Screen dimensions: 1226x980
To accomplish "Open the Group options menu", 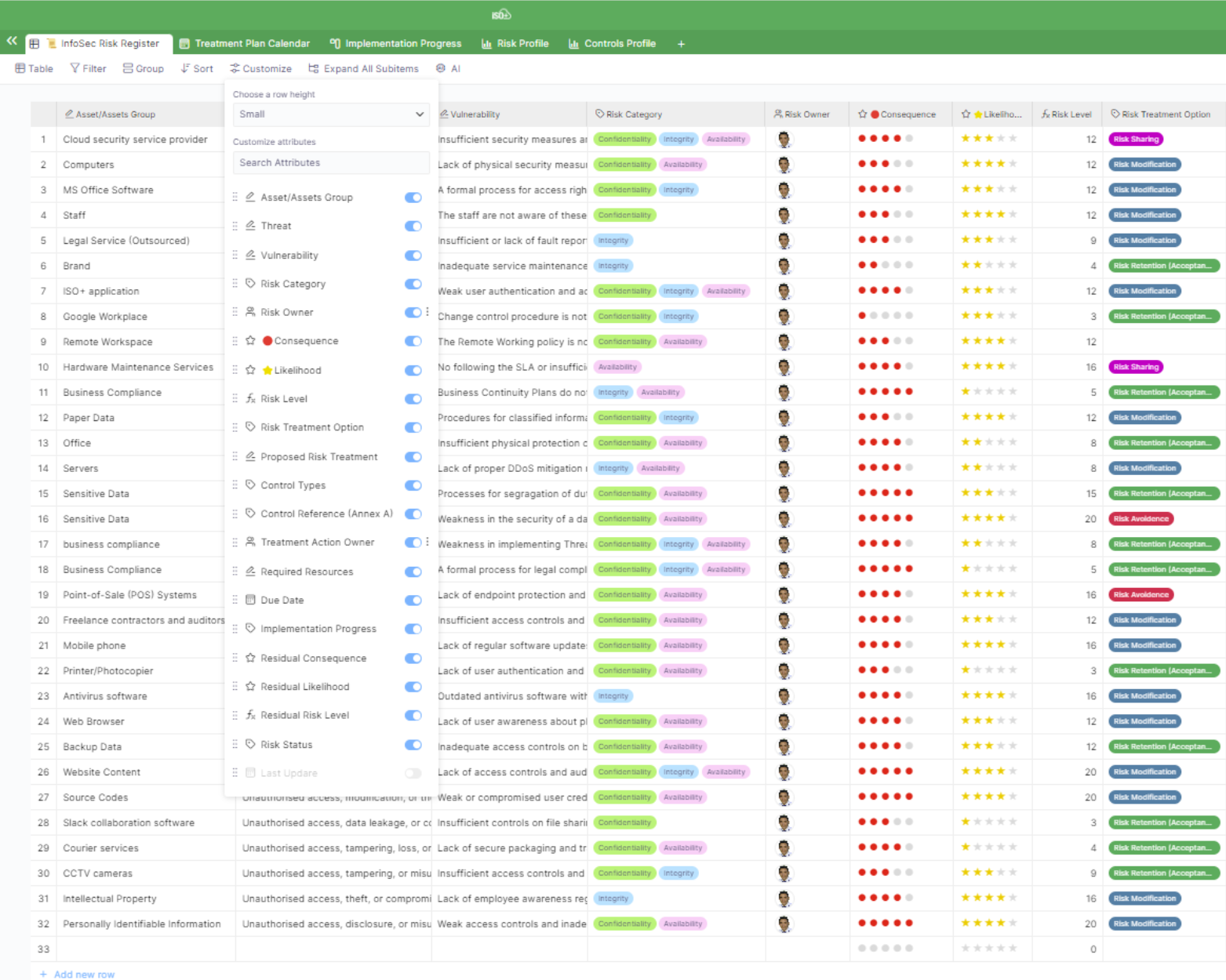I will (144, 68).
